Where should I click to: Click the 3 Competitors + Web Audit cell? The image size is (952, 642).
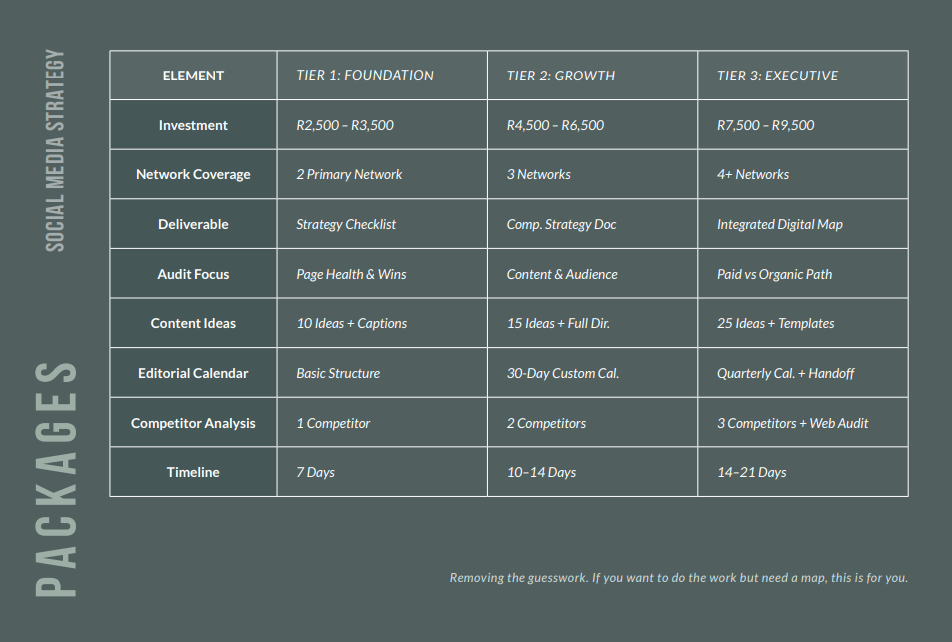tap(792, 424)
